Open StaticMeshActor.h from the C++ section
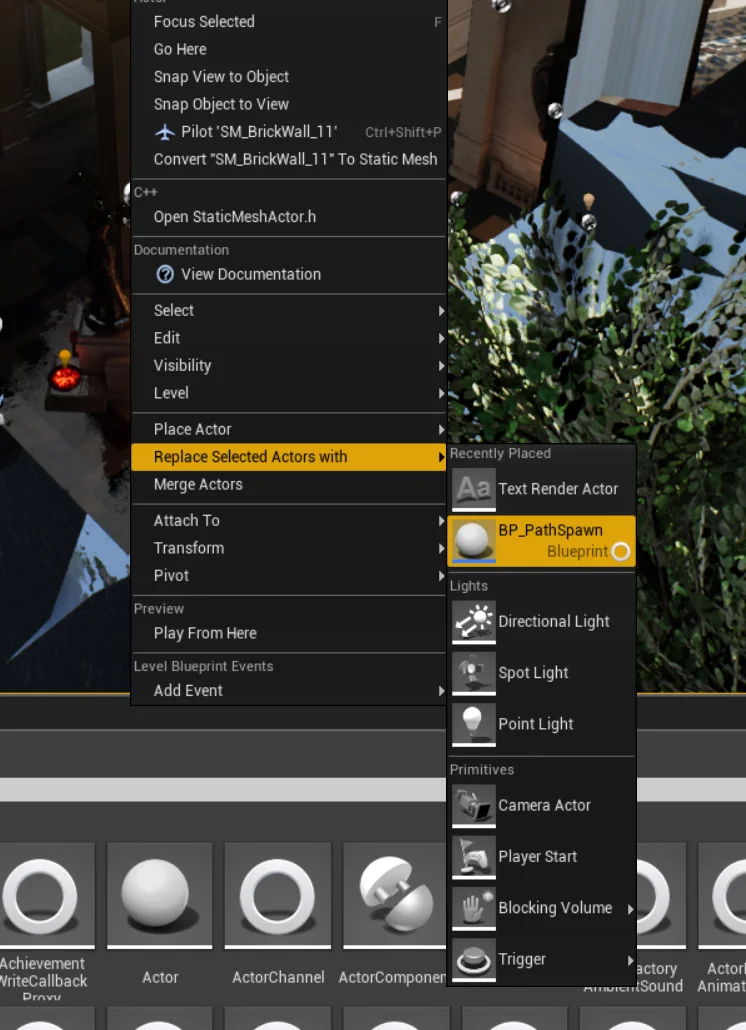Screen dimensions: 746x1030 coord(289,217)
